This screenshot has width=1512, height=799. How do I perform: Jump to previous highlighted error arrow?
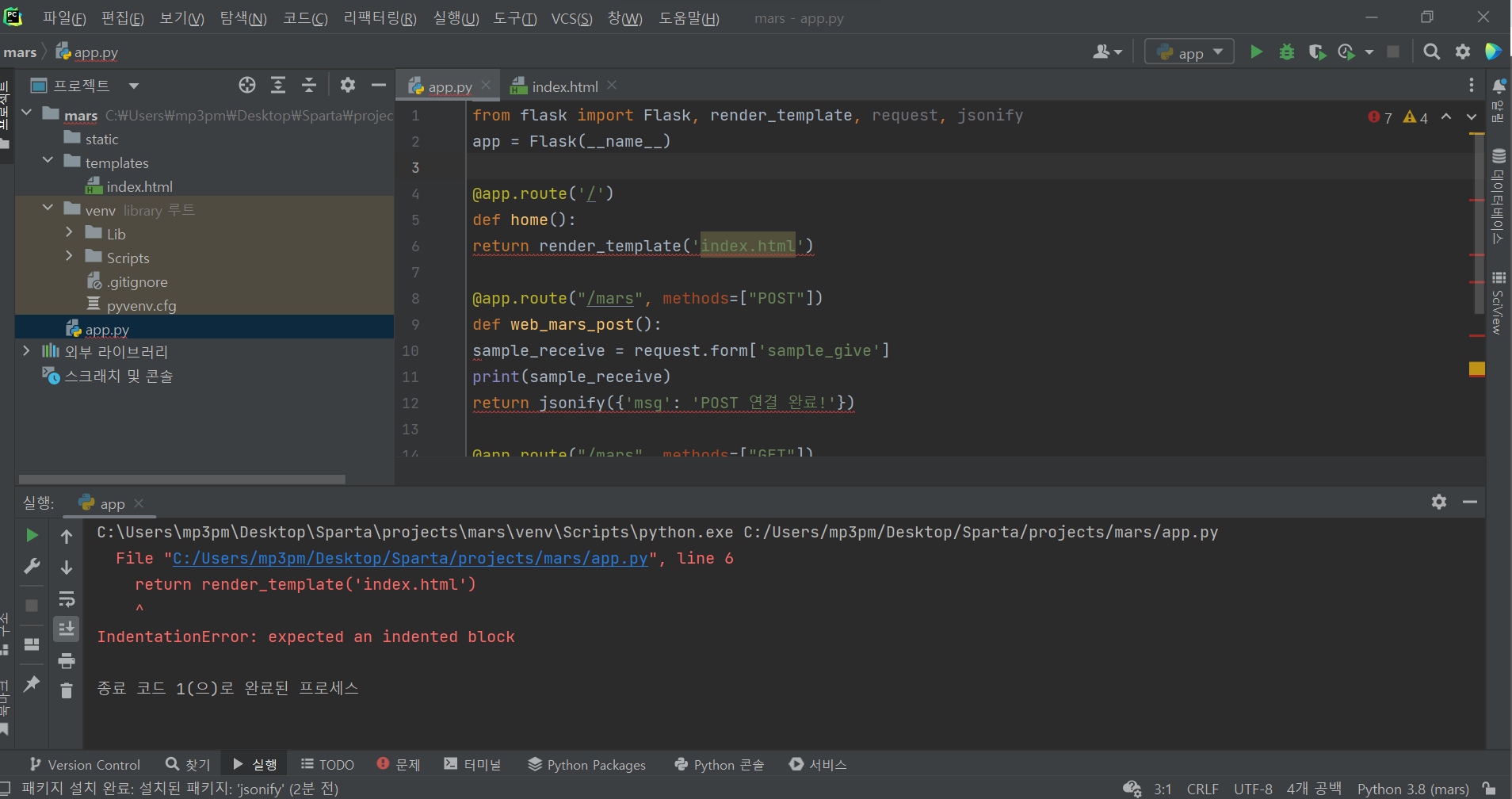tap(1446, 117)
